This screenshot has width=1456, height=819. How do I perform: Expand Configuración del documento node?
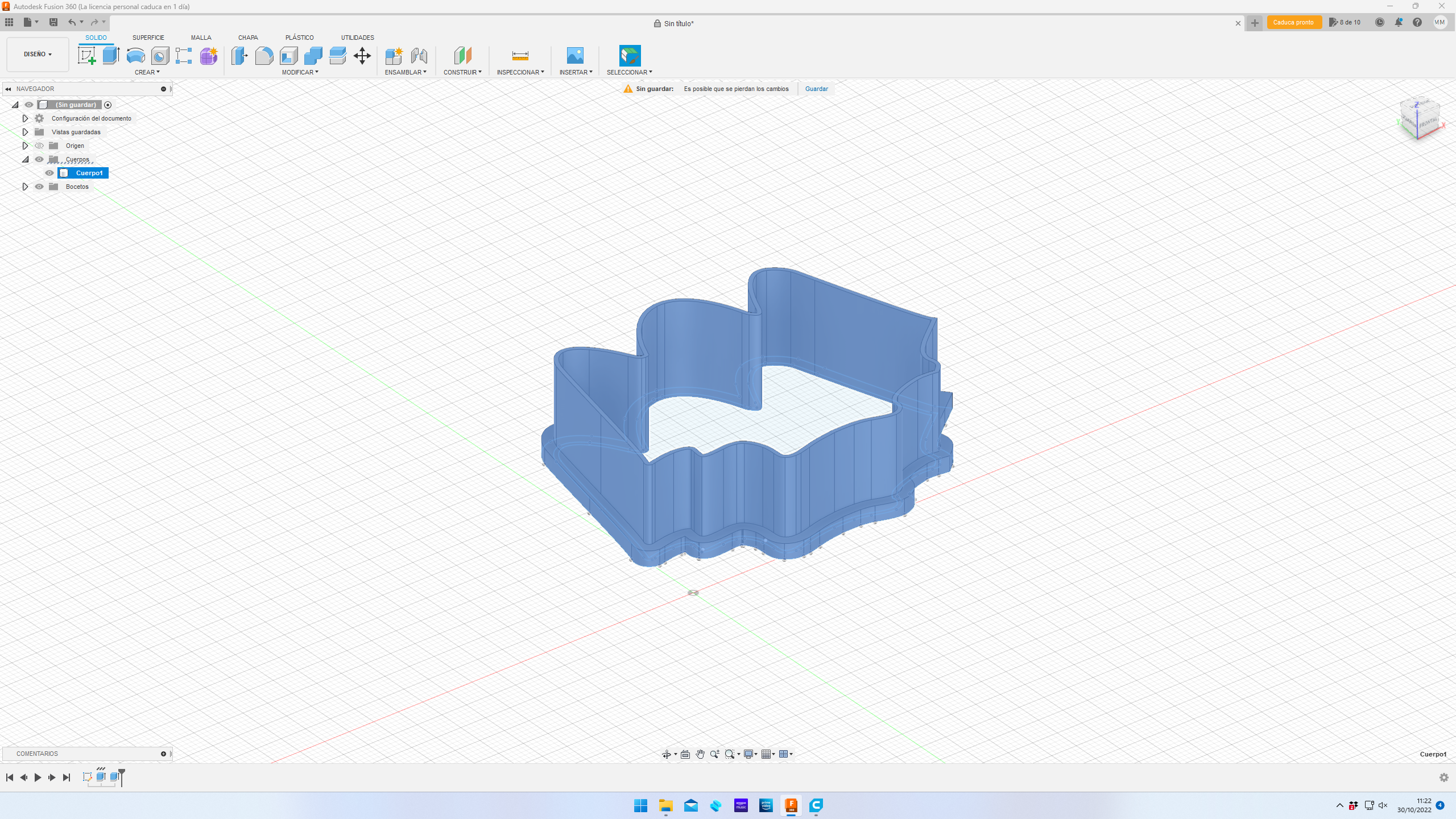[25, 118]
